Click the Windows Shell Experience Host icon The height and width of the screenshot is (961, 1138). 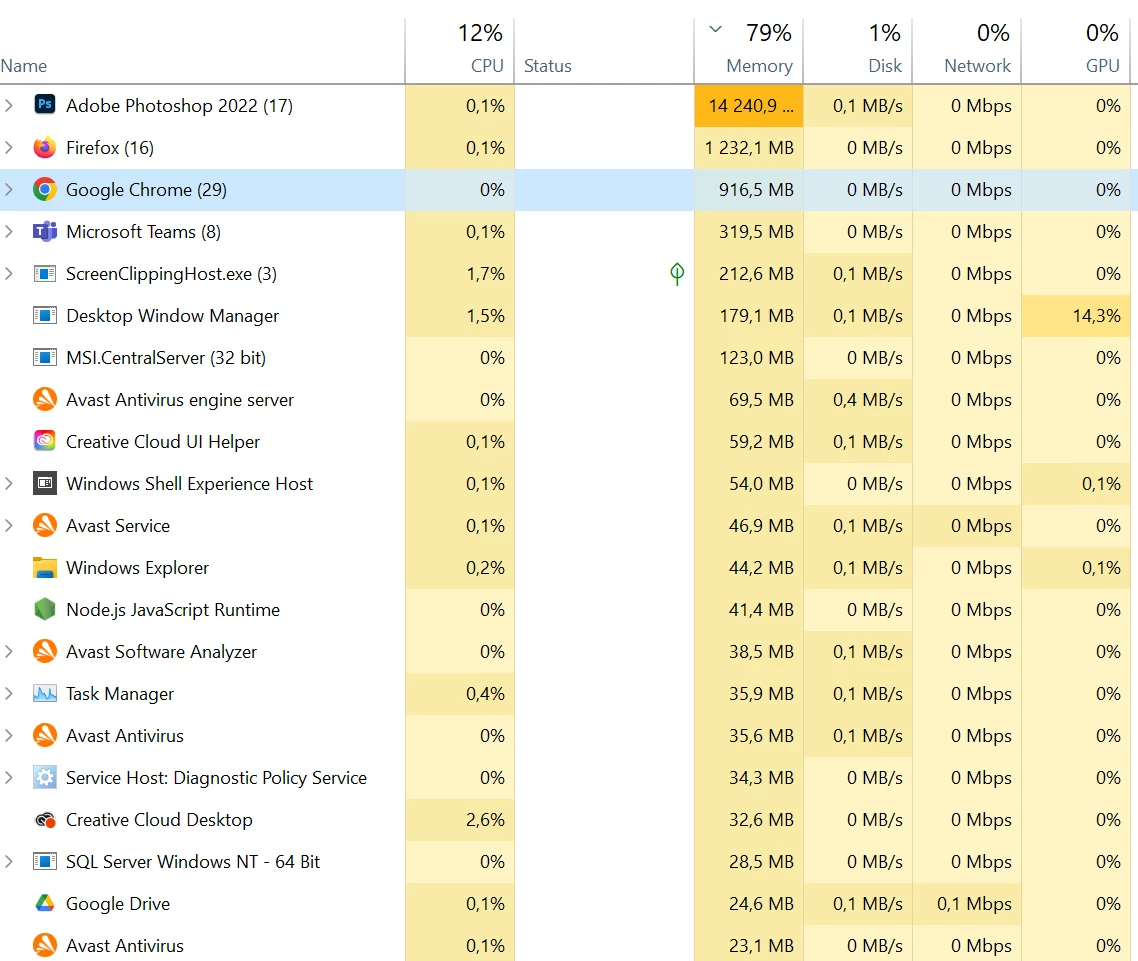(x=44, y=483)
